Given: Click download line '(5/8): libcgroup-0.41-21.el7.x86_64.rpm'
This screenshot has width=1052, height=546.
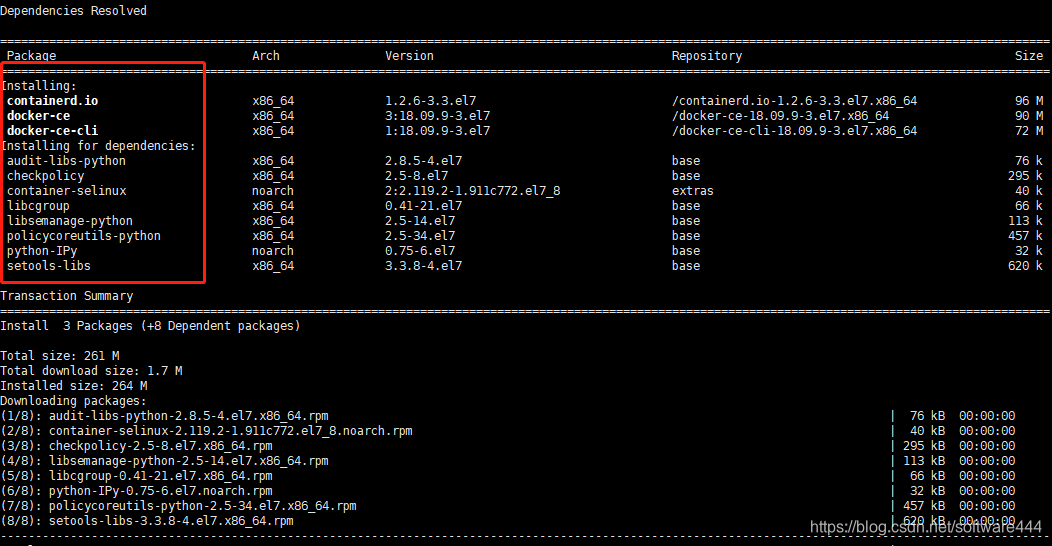Looking at the screenshot, I should coord(136,476).
